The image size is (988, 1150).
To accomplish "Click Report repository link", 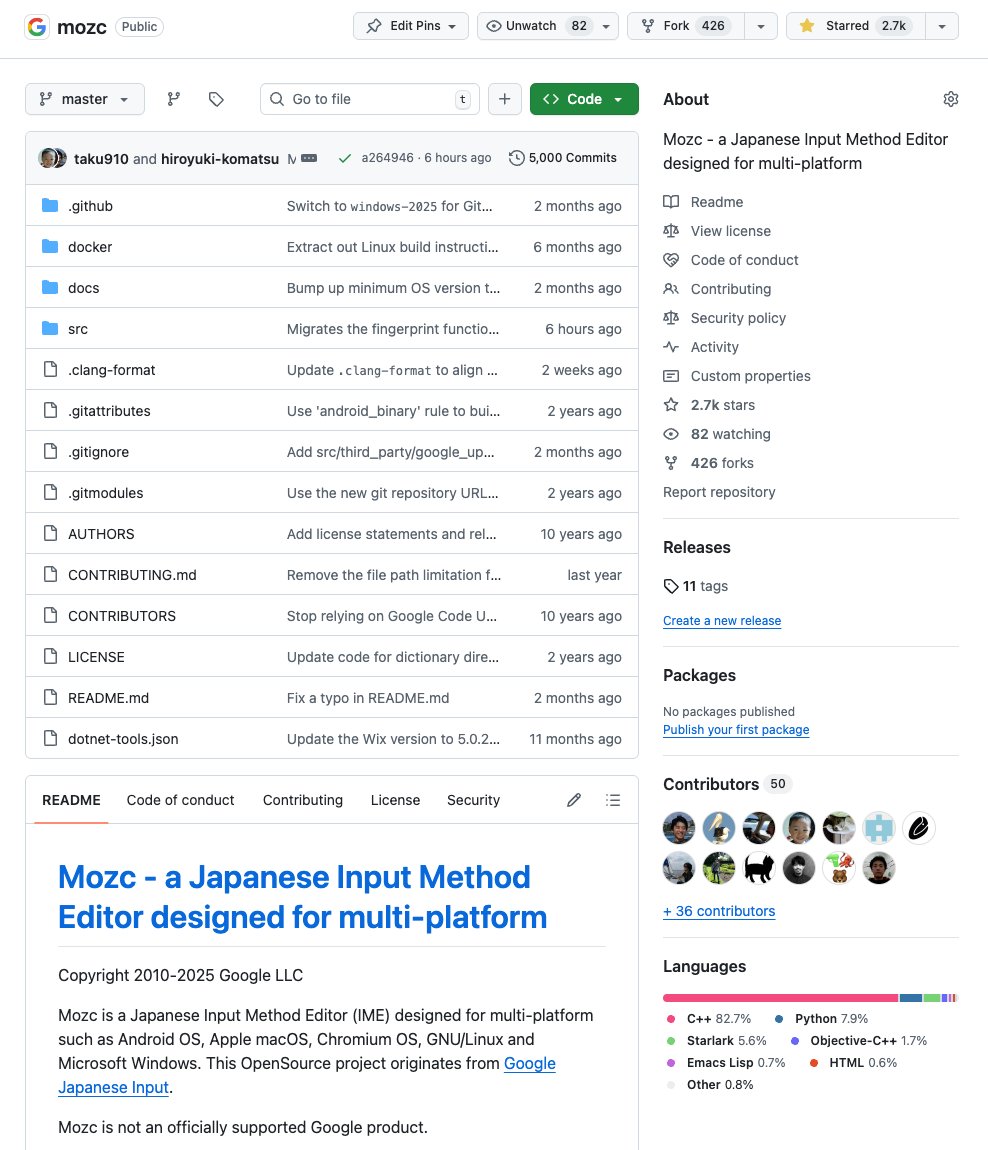I will (719, 492).
